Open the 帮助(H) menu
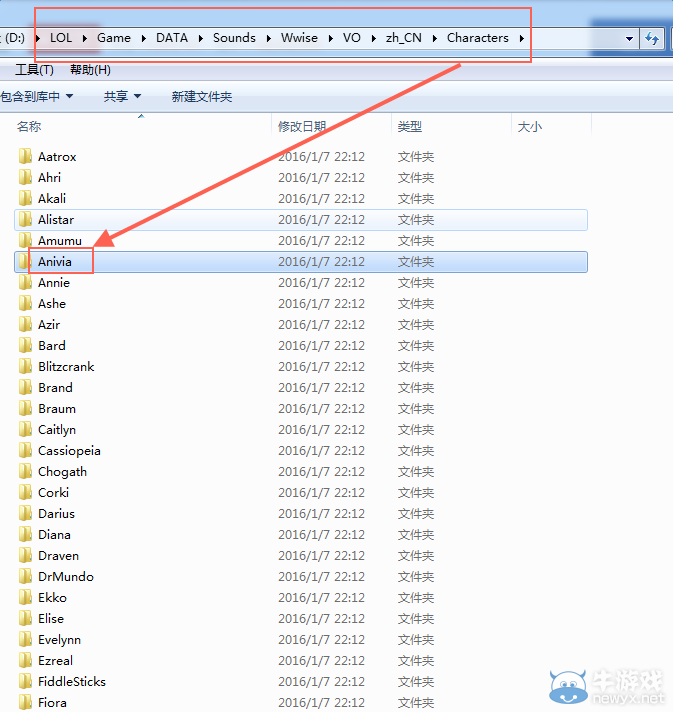This screenshot has width=673, height=712. [x=90, y=70]
